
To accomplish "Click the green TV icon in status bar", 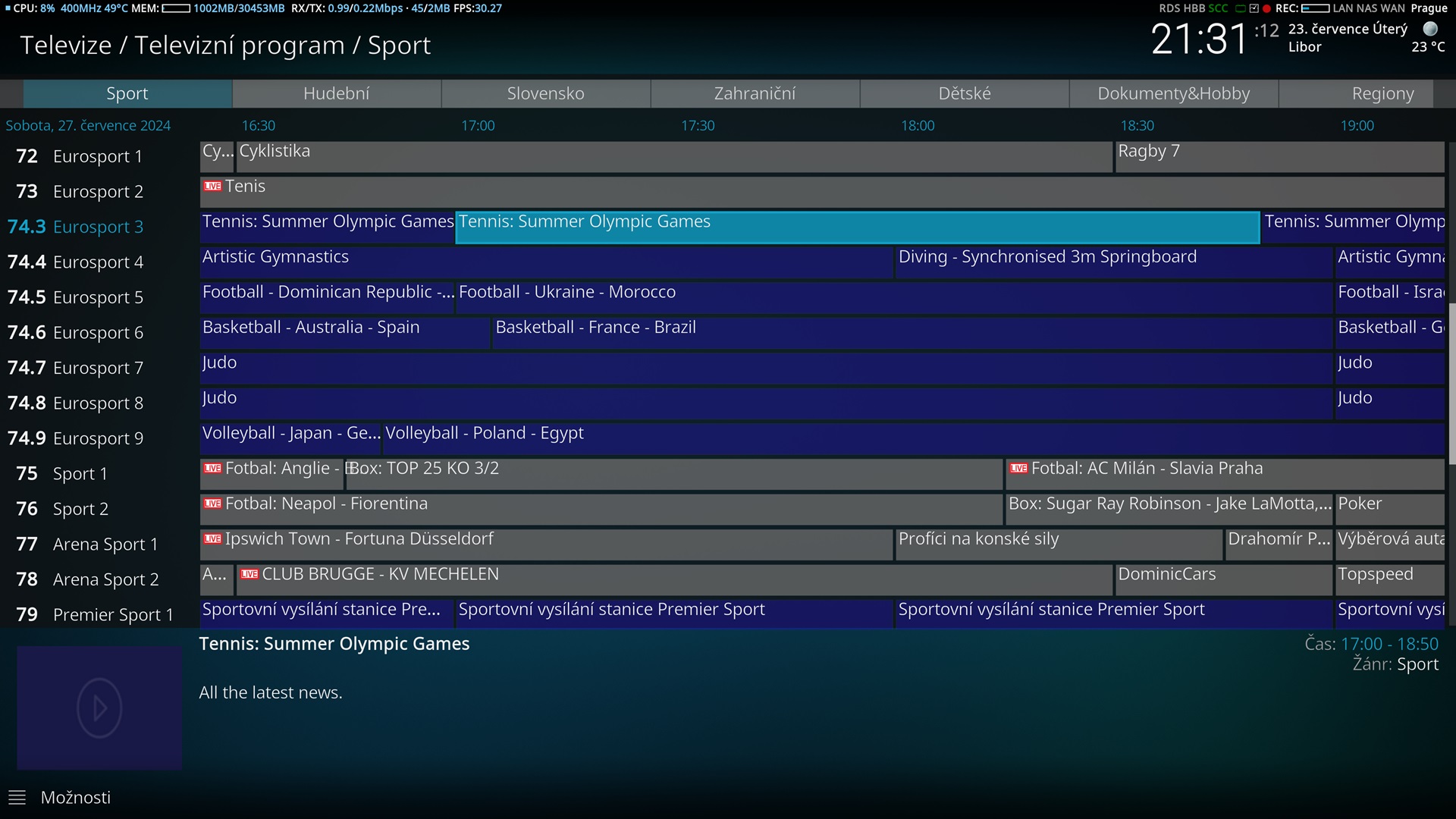I will tap(1241, 8).
